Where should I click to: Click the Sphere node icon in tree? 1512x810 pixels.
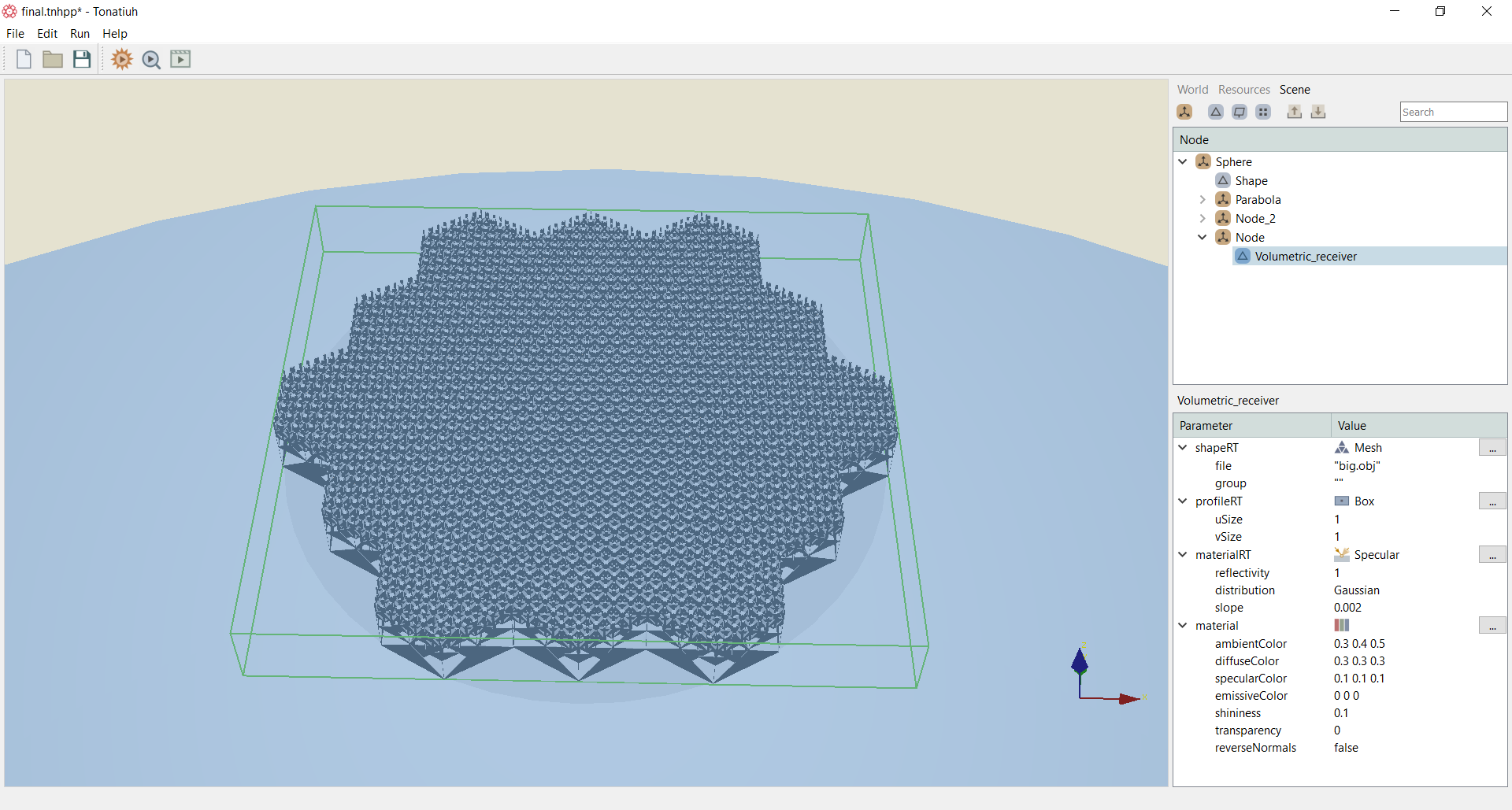click(x=1203, y=161)
